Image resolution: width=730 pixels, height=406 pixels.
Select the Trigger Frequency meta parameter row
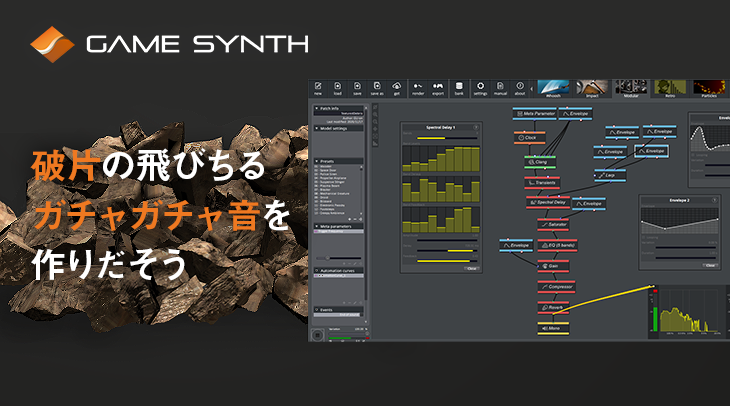[x=338, y=231]
